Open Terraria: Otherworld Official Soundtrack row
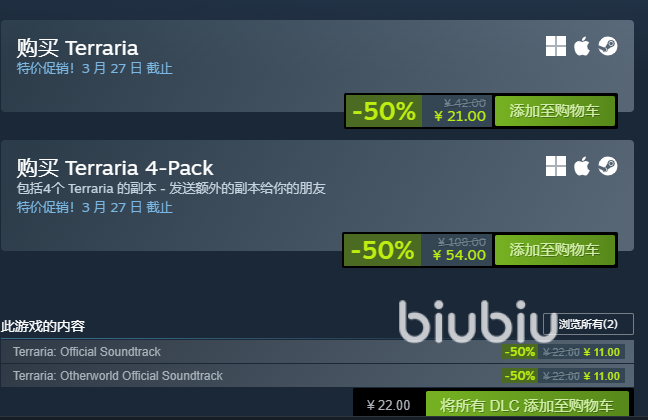Screen dimensions: 648x420 [317, 376]
